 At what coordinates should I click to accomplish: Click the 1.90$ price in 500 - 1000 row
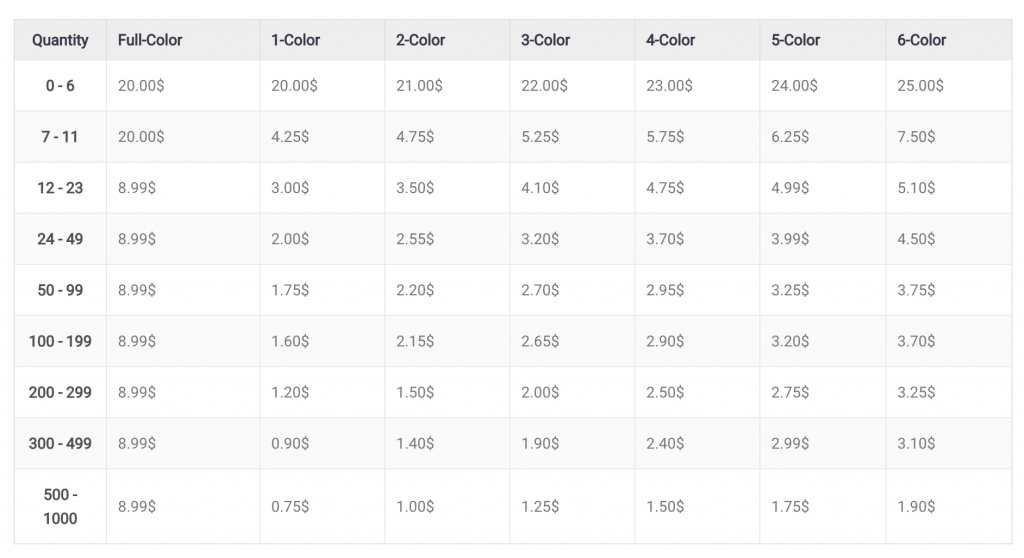click(916, 507)
